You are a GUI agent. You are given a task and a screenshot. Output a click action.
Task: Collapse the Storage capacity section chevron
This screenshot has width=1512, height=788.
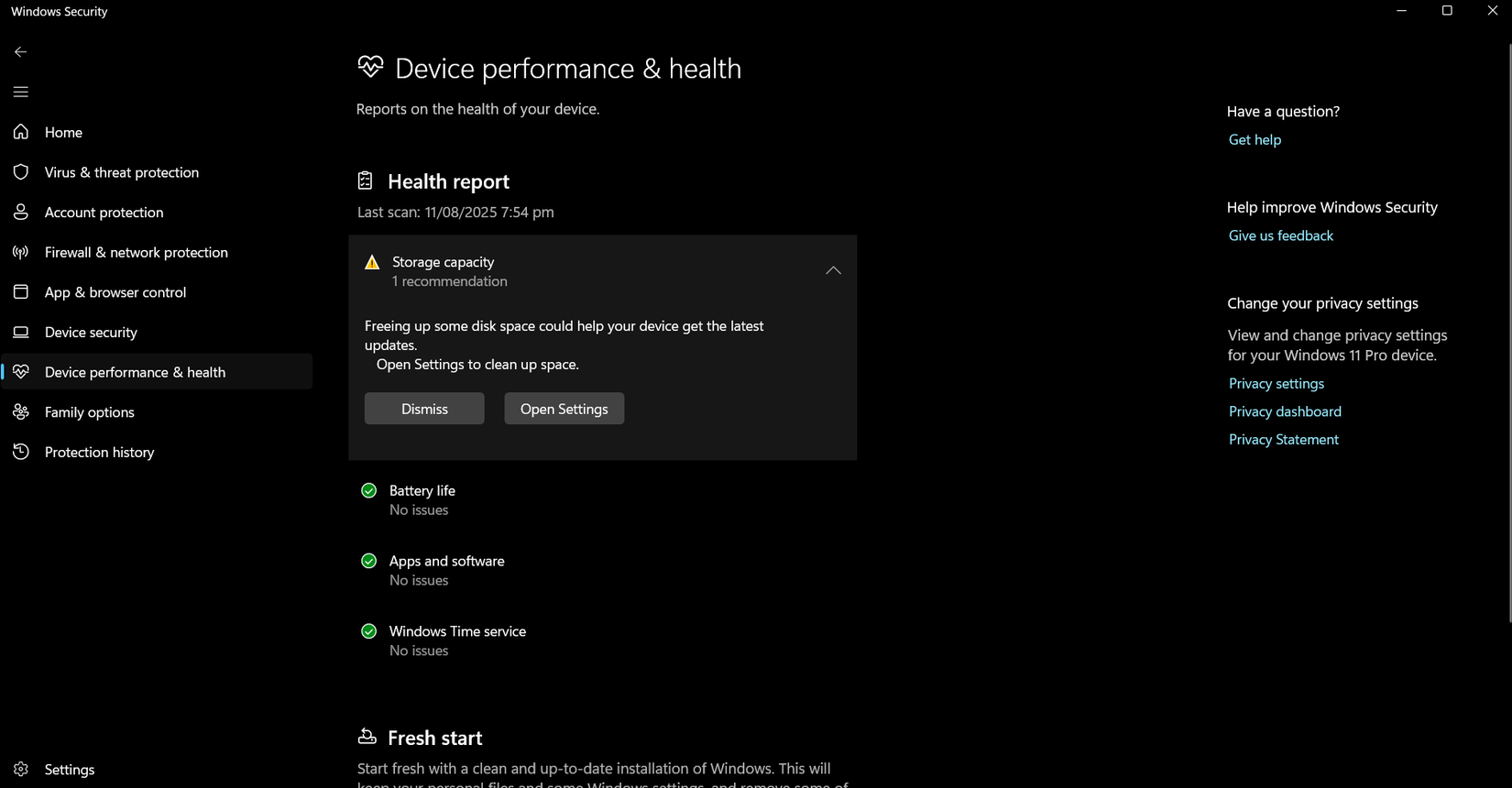coord(833,270)
